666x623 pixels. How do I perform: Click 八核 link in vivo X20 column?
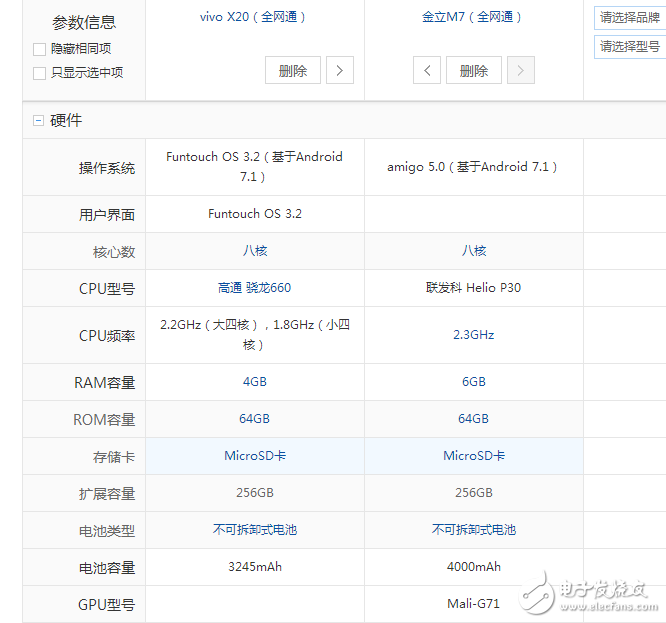click(x=255, y=251)
